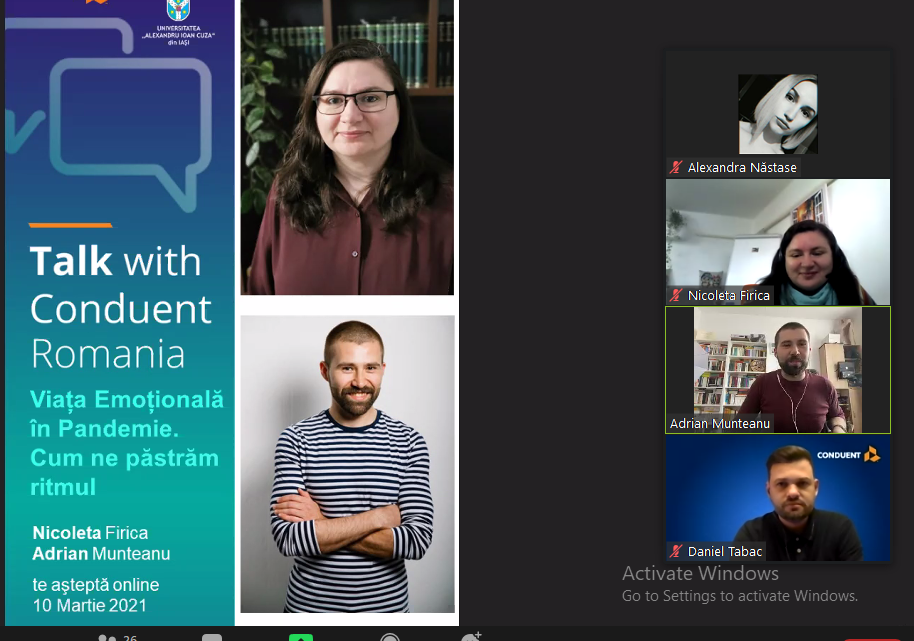Screen dimensions: 914x641
Task: Click the muted microphone icon beside Nicoleta Firica's tile name
Action: point(676,295)
